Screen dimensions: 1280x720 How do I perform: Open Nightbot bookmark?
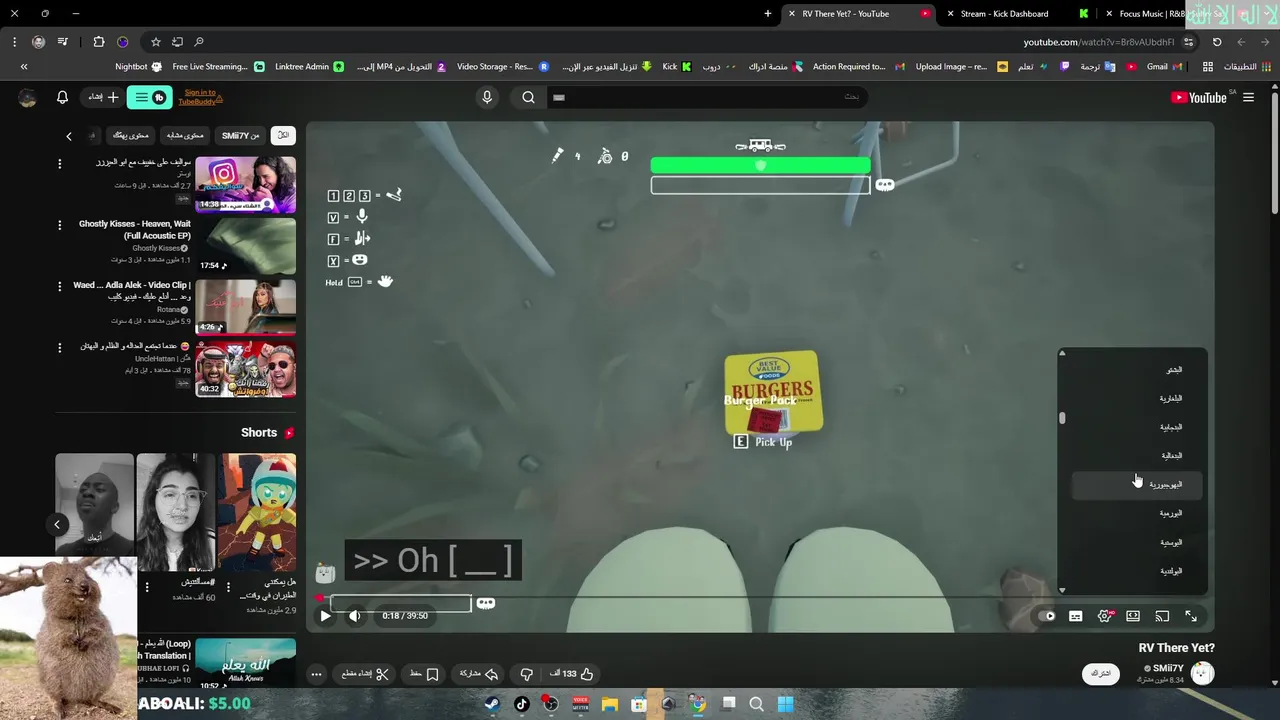[x=138, y=67]
